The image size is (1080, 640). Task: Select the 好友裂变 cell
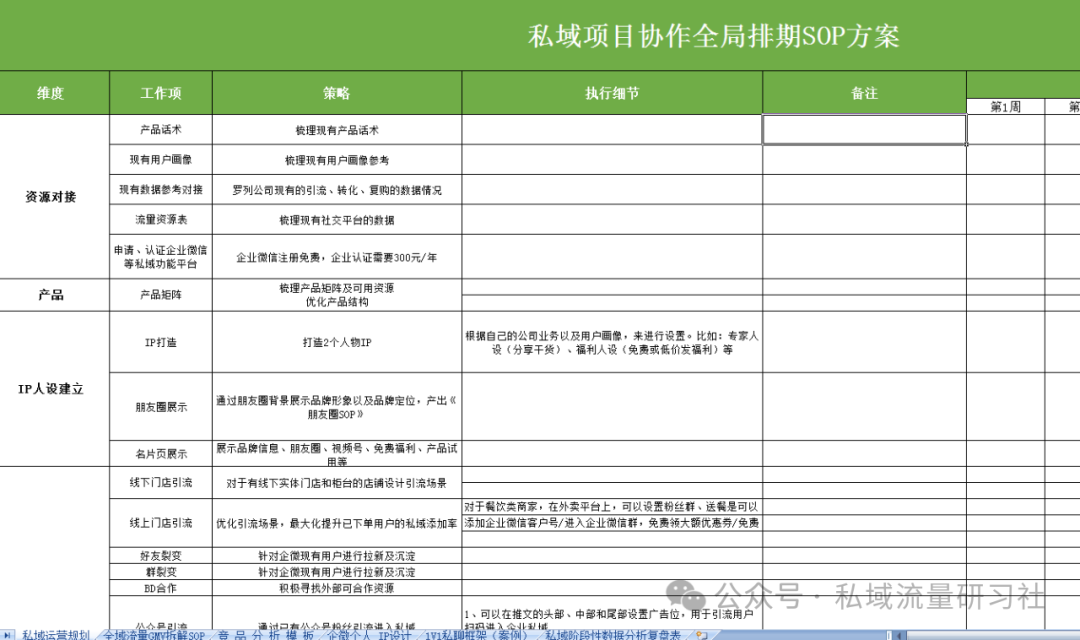161,555
